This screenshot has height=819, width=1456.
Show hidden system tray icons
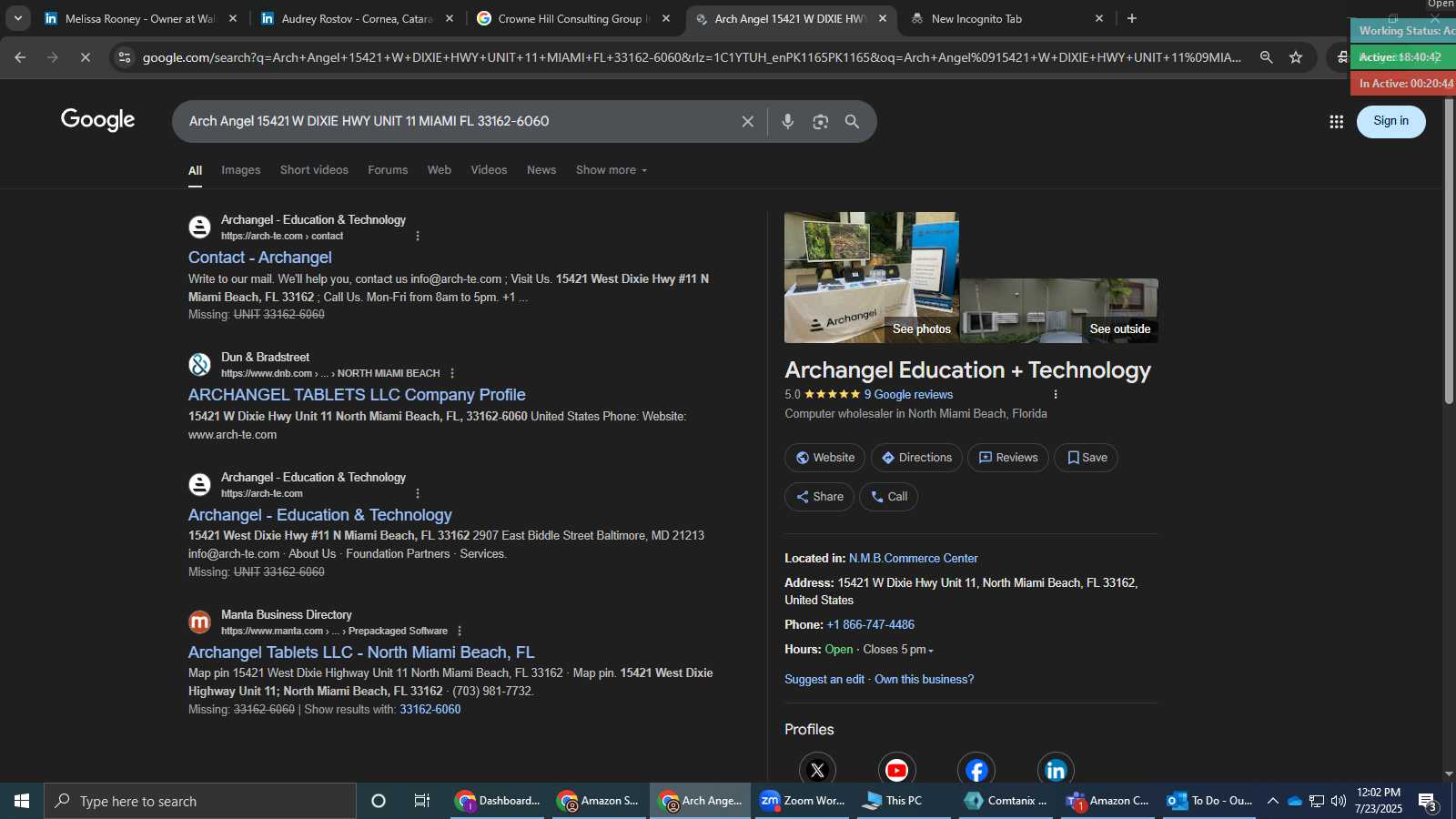pos(1272,801)
